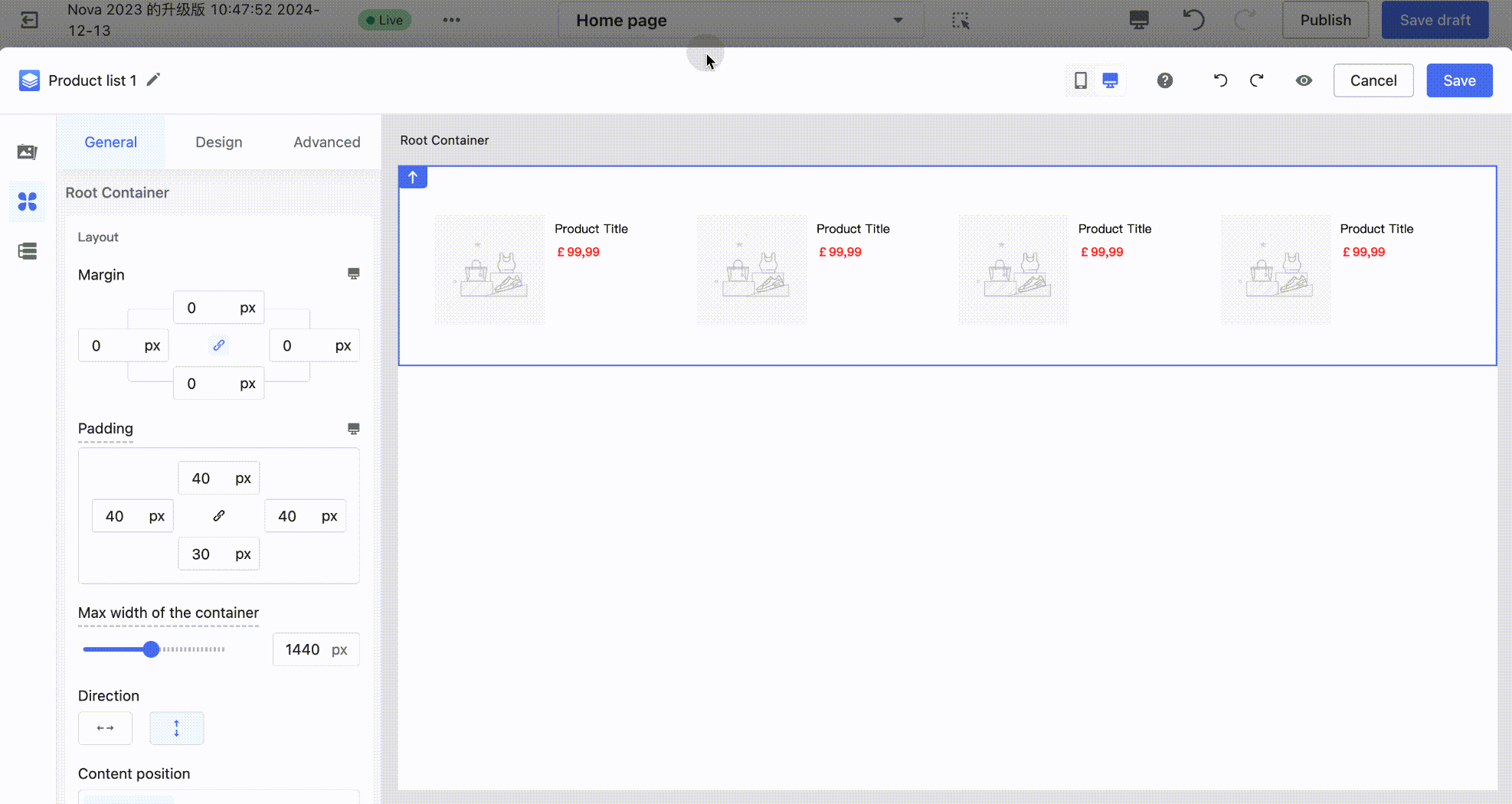1512x804 pixels.
Task: Click the pencil icon to rename Product list 1
Action: point(153,80)
